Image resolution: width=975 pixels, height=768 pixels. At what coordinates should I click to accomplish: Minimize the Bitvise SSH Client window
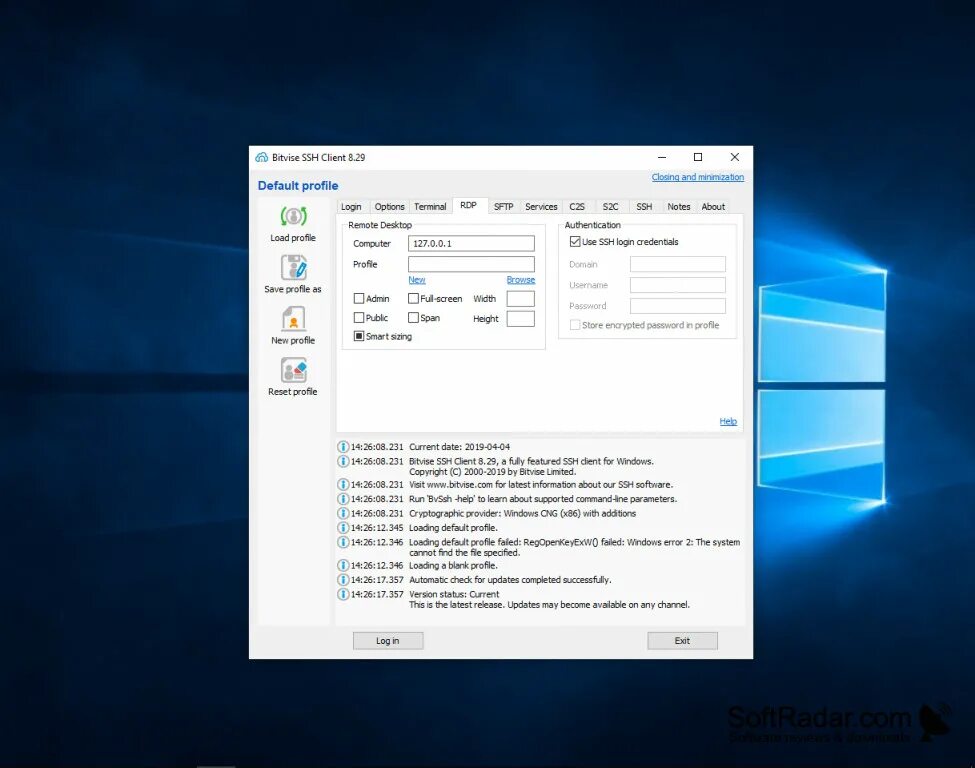[x=662, y=157]
